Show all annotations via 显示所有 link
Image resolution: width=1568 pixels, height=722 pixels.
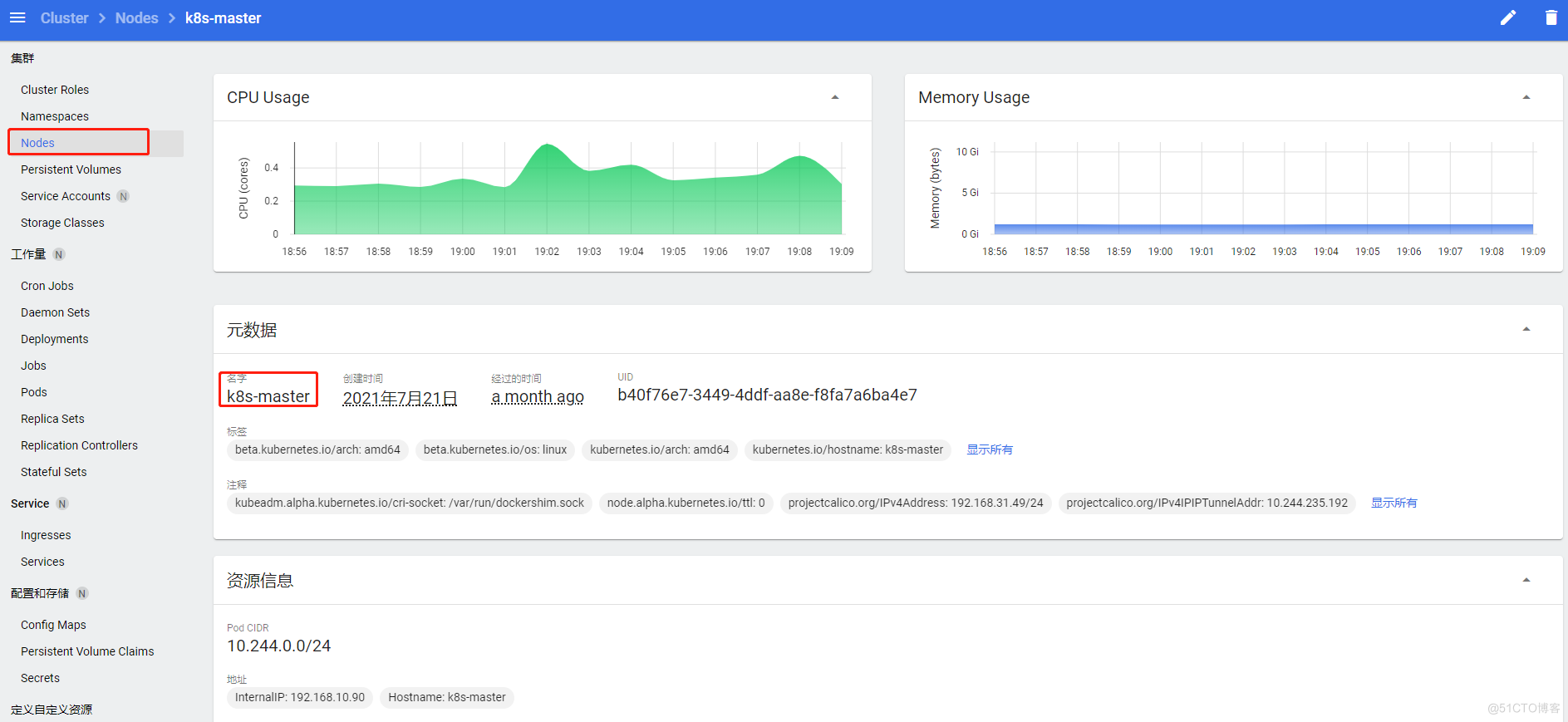coord(1394,503)
